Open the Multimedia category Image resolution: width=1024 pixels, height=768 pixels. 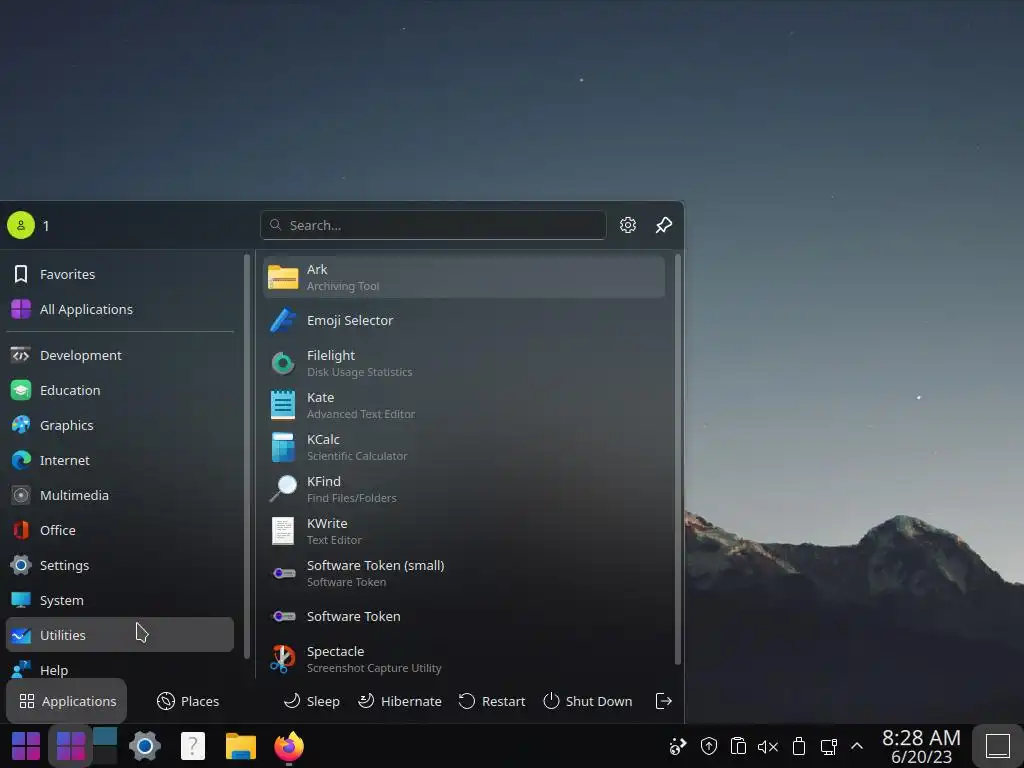[x=120, y=495]
